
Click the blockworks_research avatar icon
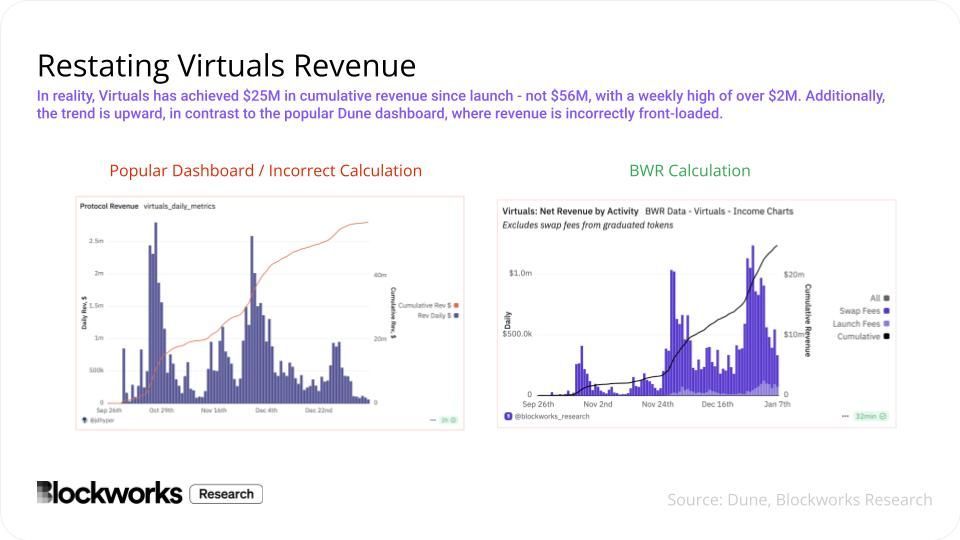pyautogui.click(x=508, y=416)
